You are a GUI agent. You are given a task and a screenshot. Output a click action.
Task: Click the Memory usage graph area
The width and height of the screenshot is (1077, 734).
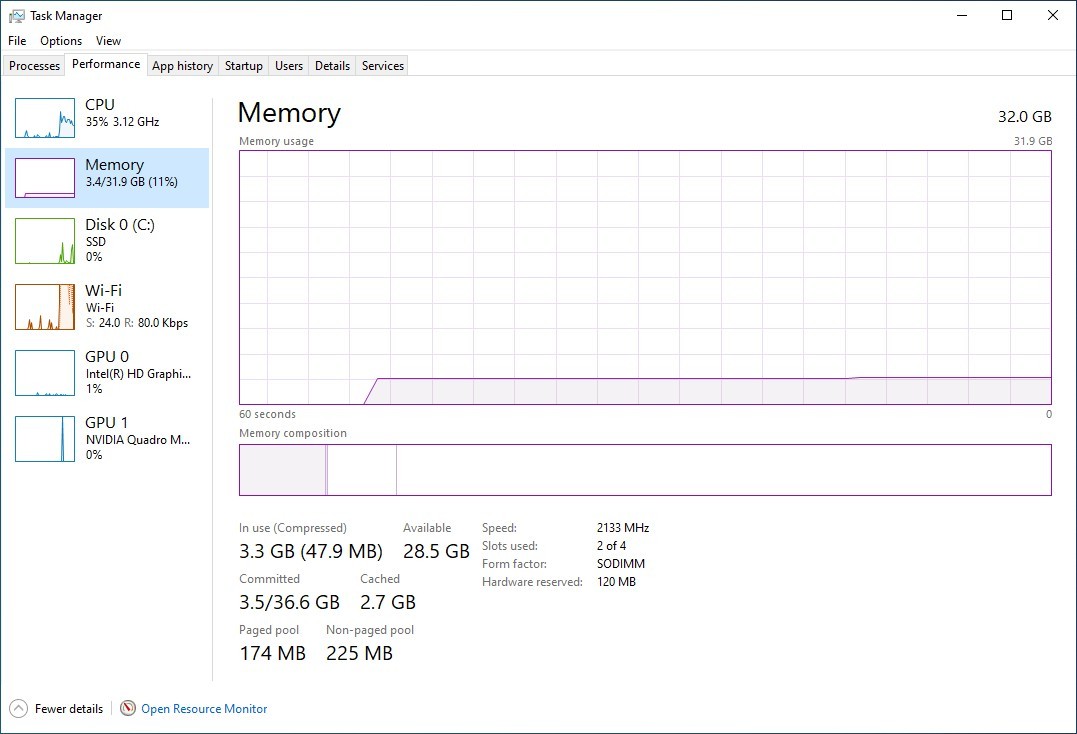pos(645,277)
